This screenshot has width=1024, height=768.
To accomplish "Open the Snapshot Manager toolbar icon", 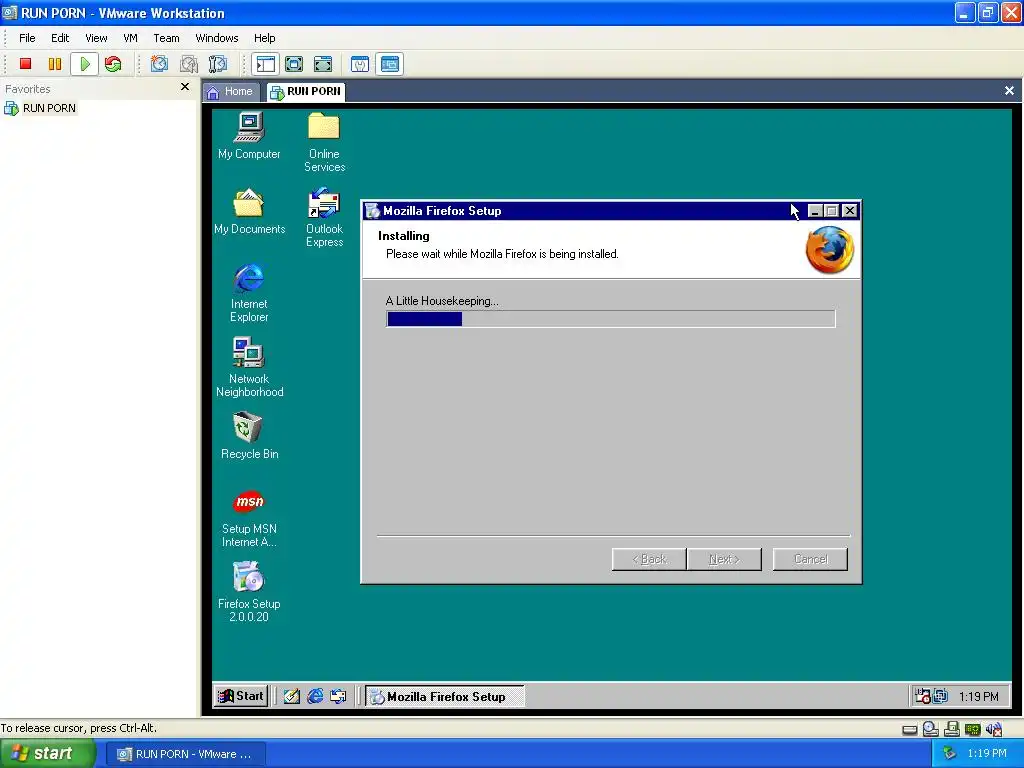I will (217, 64).
